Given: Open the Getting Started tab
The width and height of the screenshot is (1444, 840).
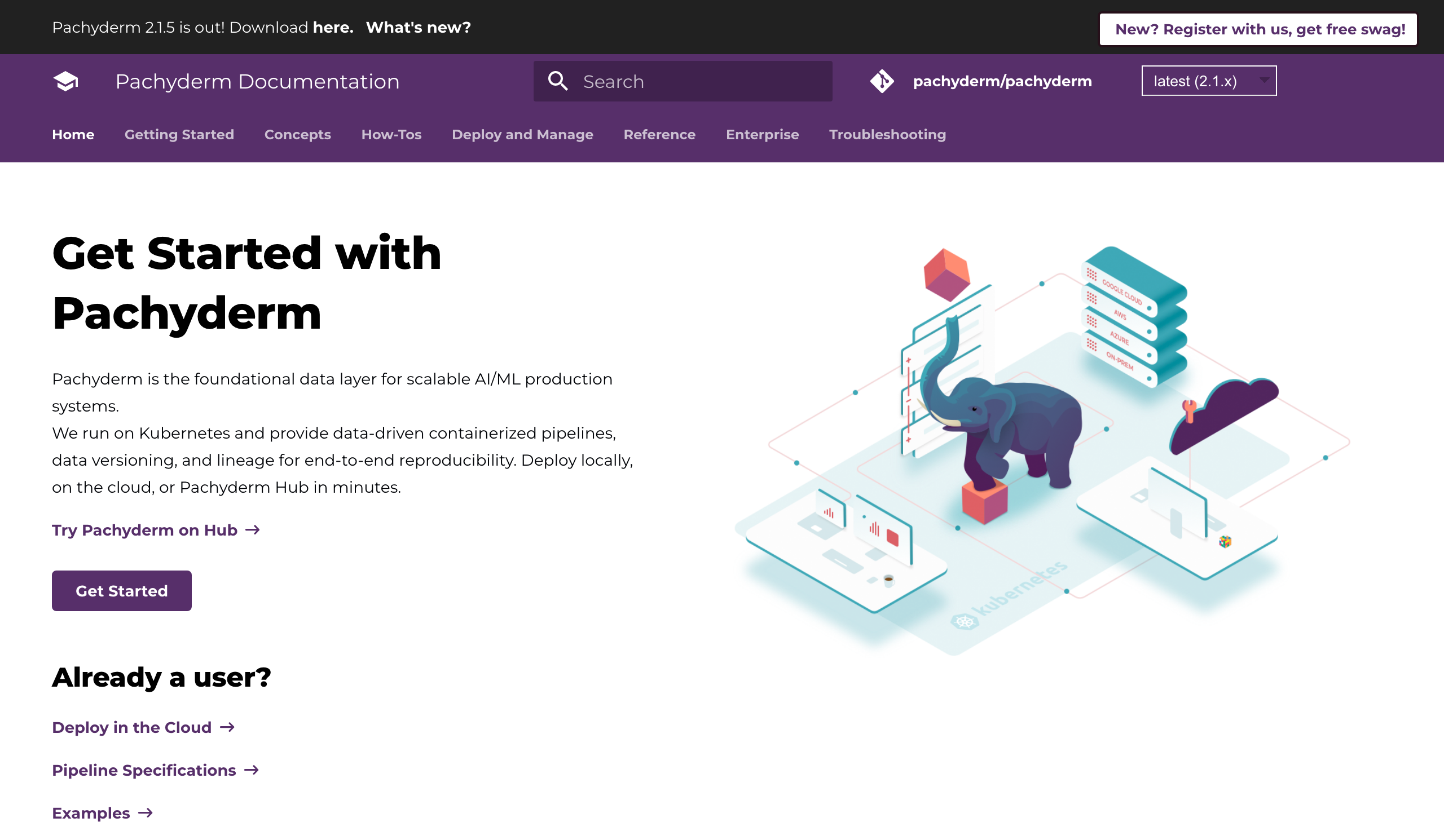Looking at the screenshot, I should click(179, 135).
